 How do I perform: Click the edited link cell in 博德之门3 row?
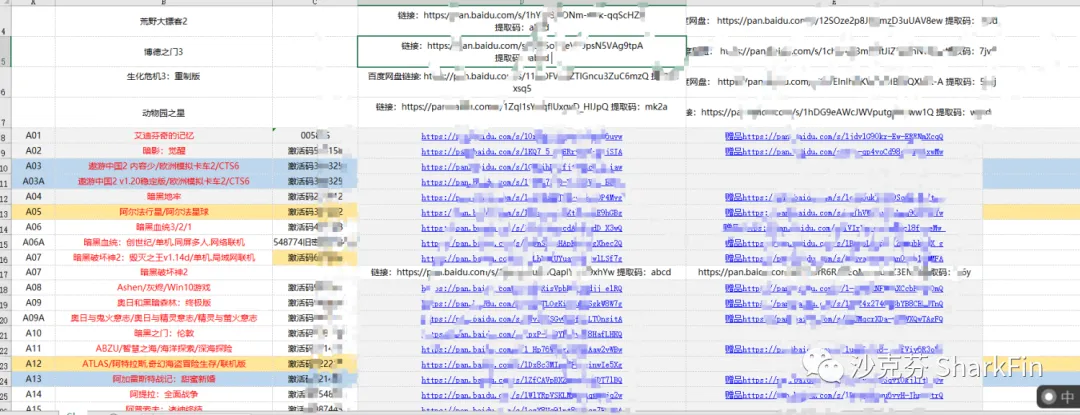522,52
